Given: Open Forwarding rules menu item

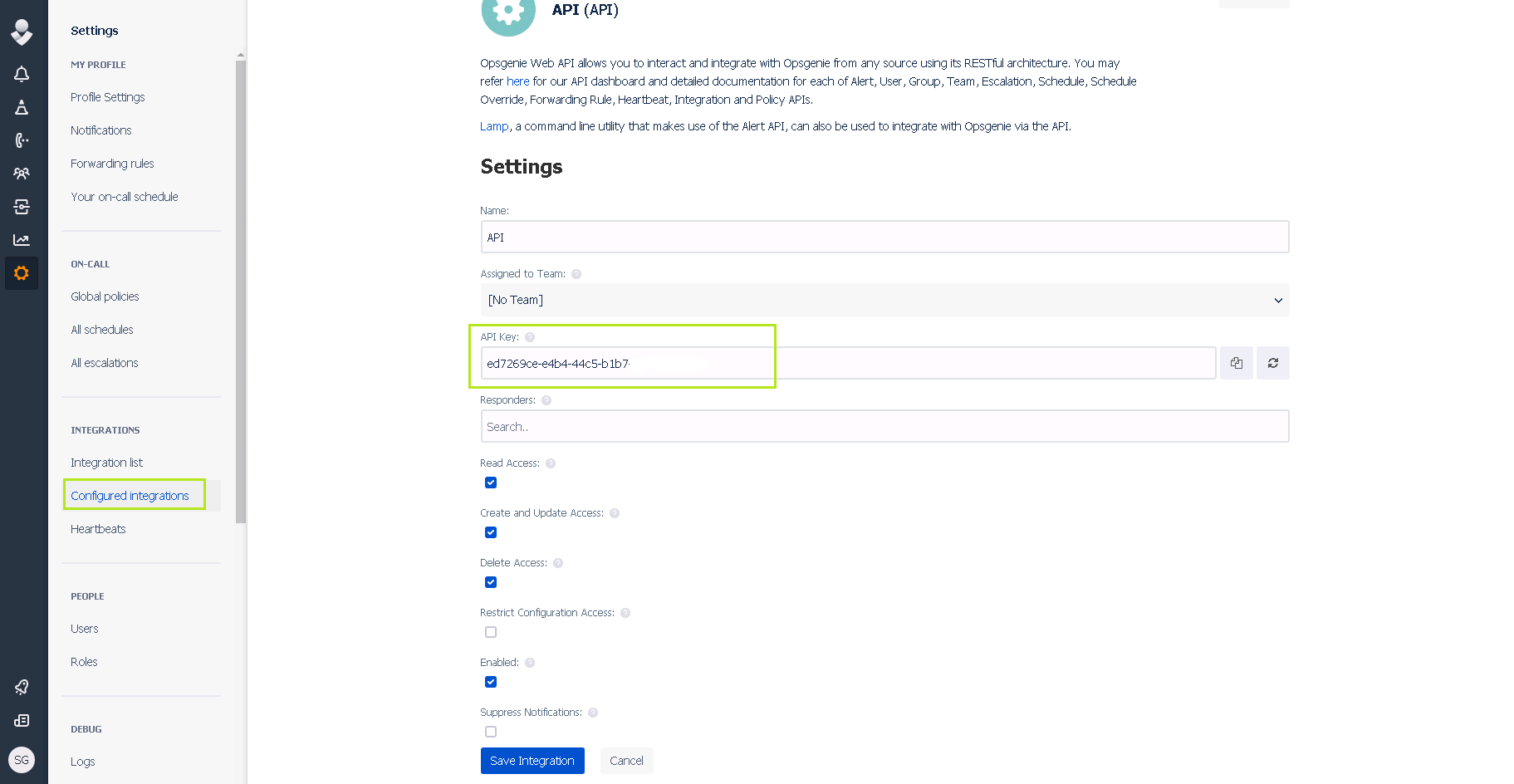Looking at the screenshot, I should [x=112, y=164].
